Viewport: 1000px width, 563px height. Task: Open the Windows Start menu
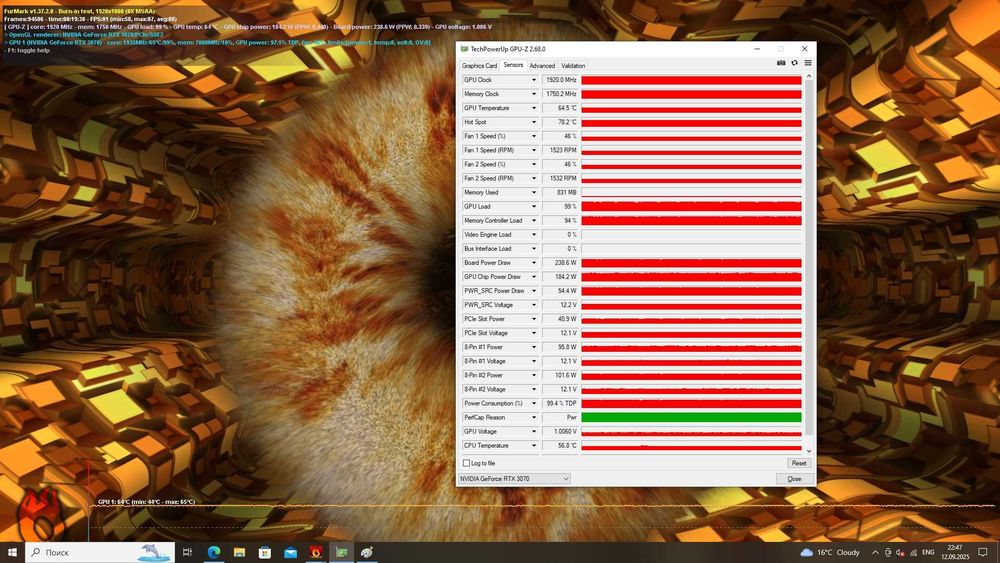pos(12,552)
